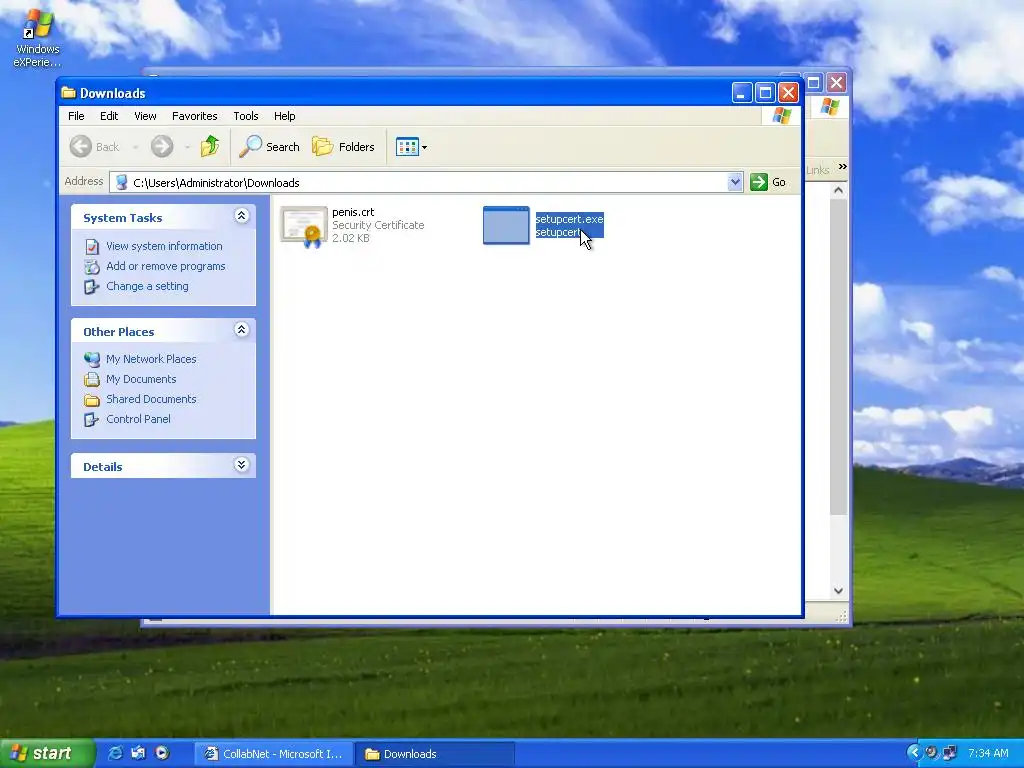1024x768 pixels.
Task: Collapse the System Tasks panel
Action: [242, 216]
